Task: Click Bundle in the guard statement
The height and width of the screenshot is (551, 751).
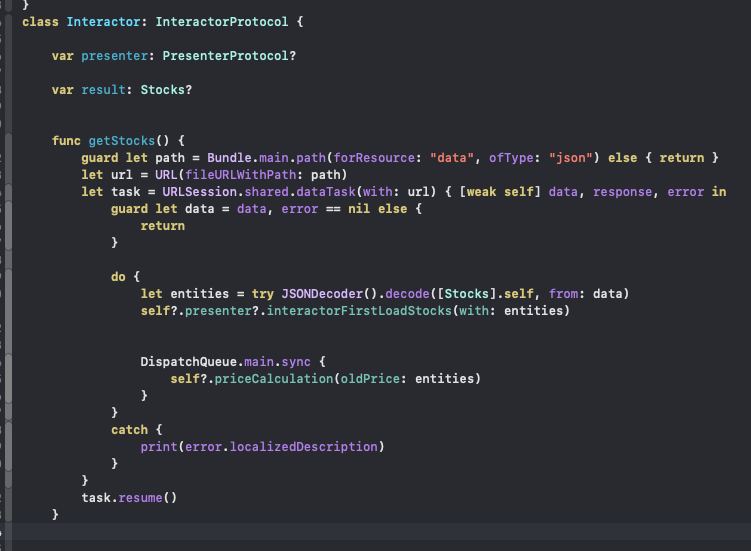Action: coord(229,158)
